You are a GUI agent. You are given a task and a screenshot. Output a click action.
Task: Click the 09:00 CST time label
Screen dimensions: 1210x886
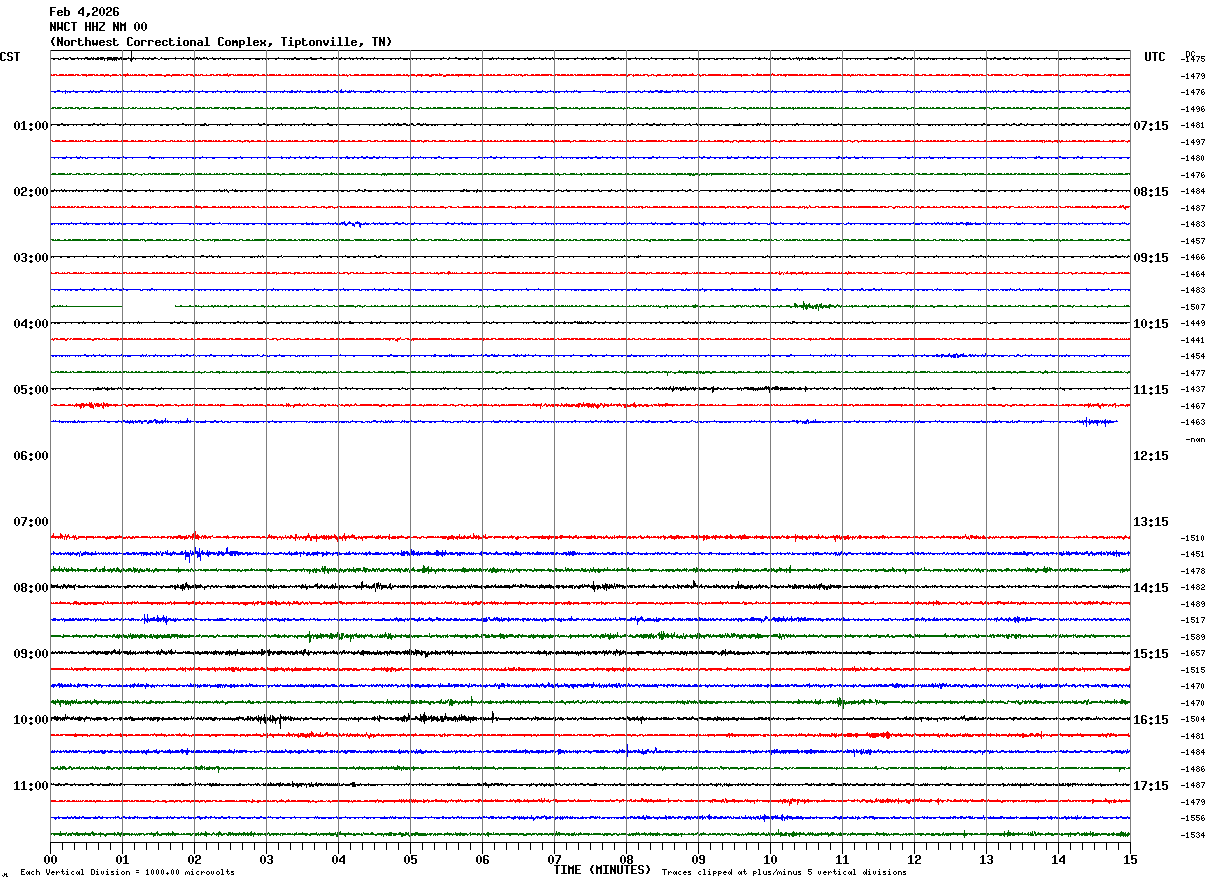(x=31, y=654)
